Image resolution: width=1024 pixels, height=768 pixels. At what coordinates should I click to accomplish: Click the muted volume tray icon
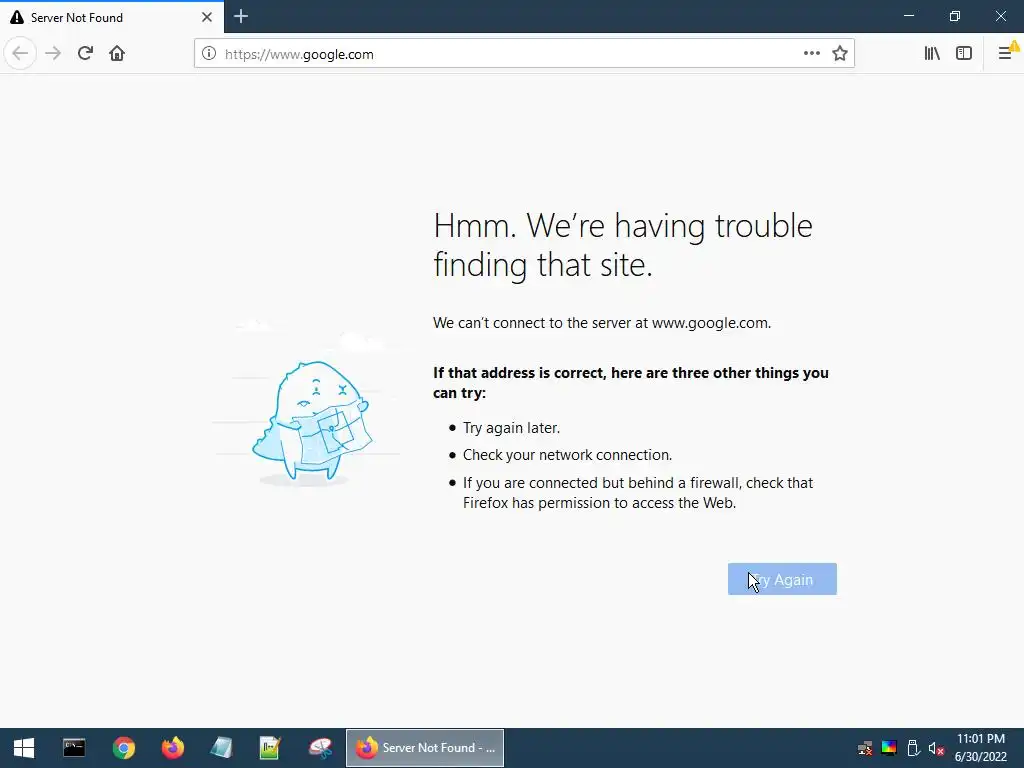pos(936,748)
